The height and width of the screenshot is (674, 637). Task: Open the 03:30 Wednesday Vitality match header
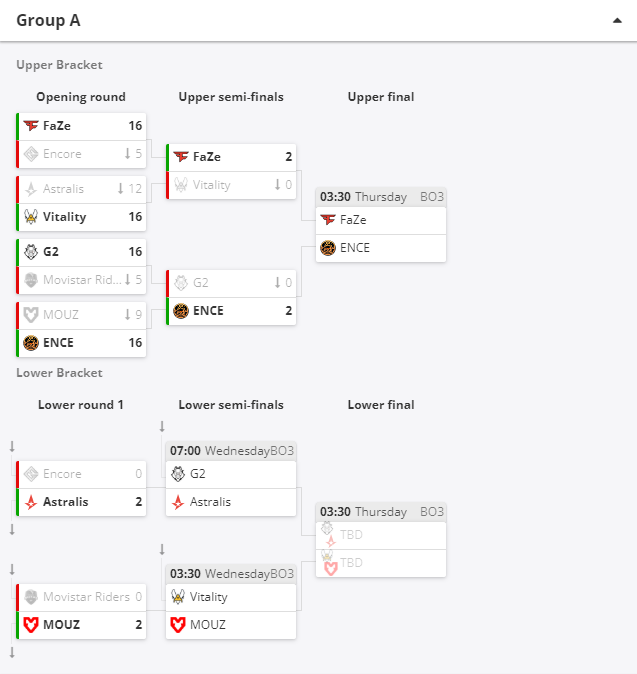pyautogui.click(x=231, y=574)
